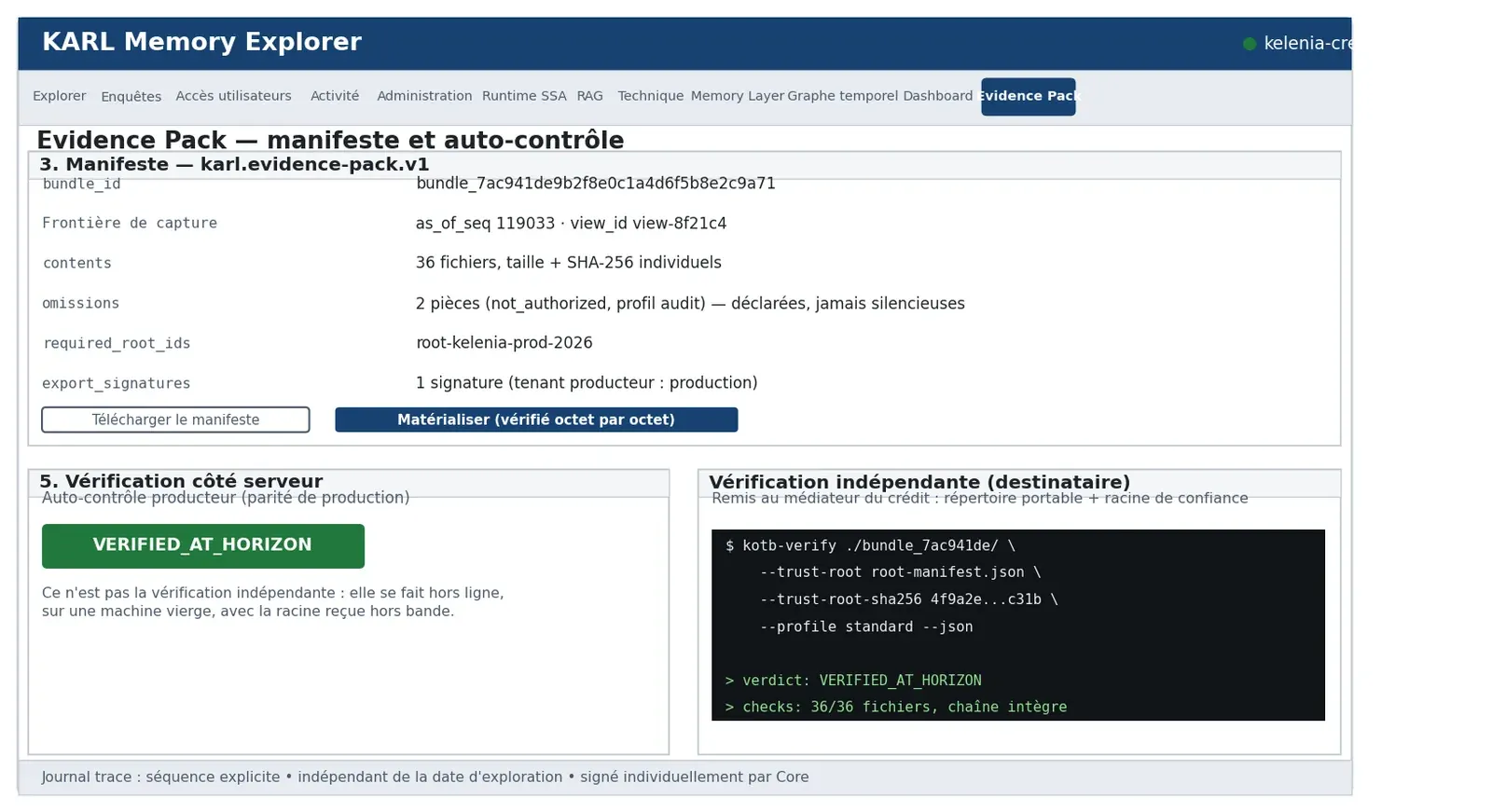Click the Frontière de capture label

point(130,224)
